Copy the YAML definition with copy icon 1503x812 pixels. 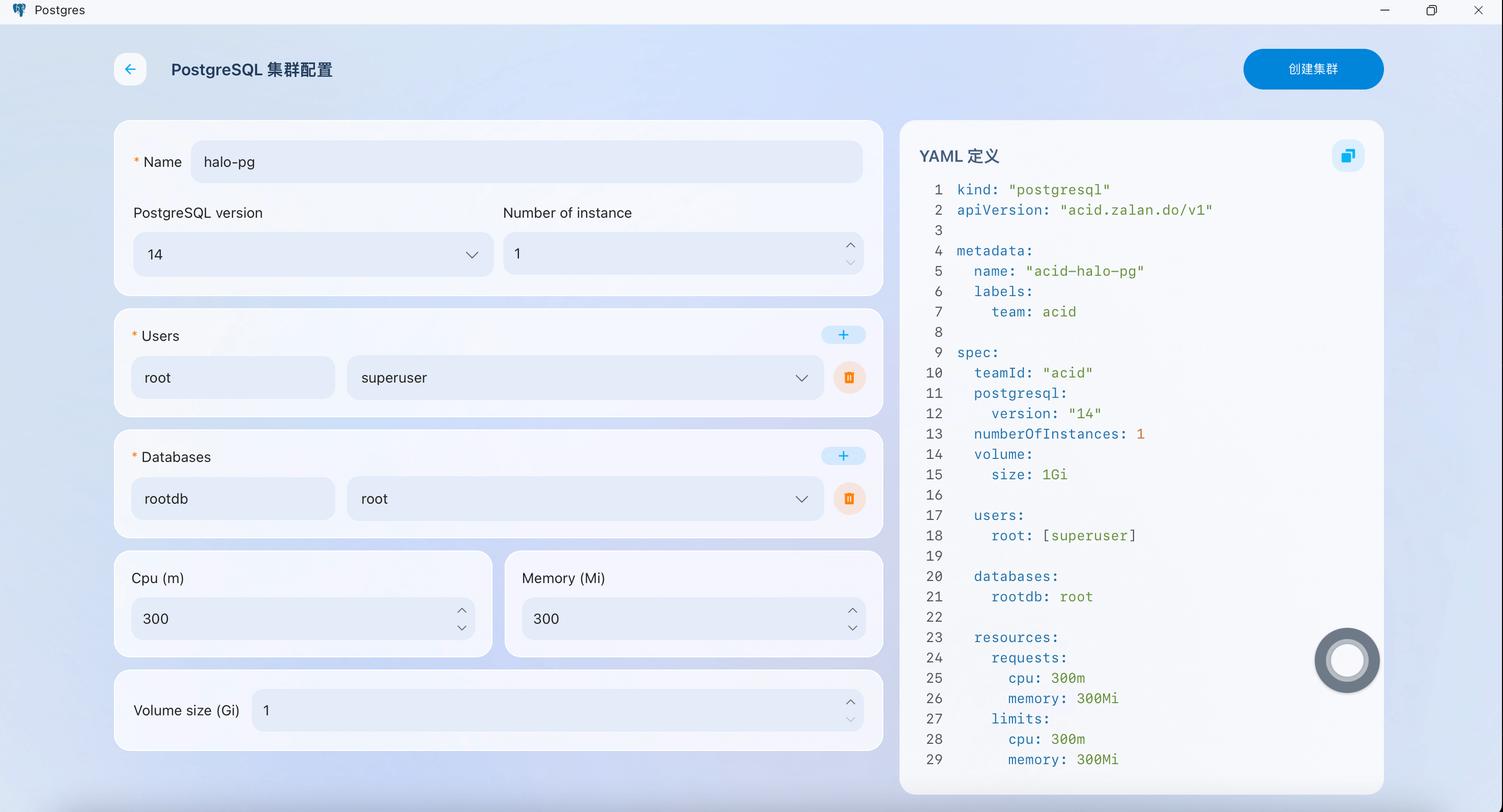[1348, 156]
